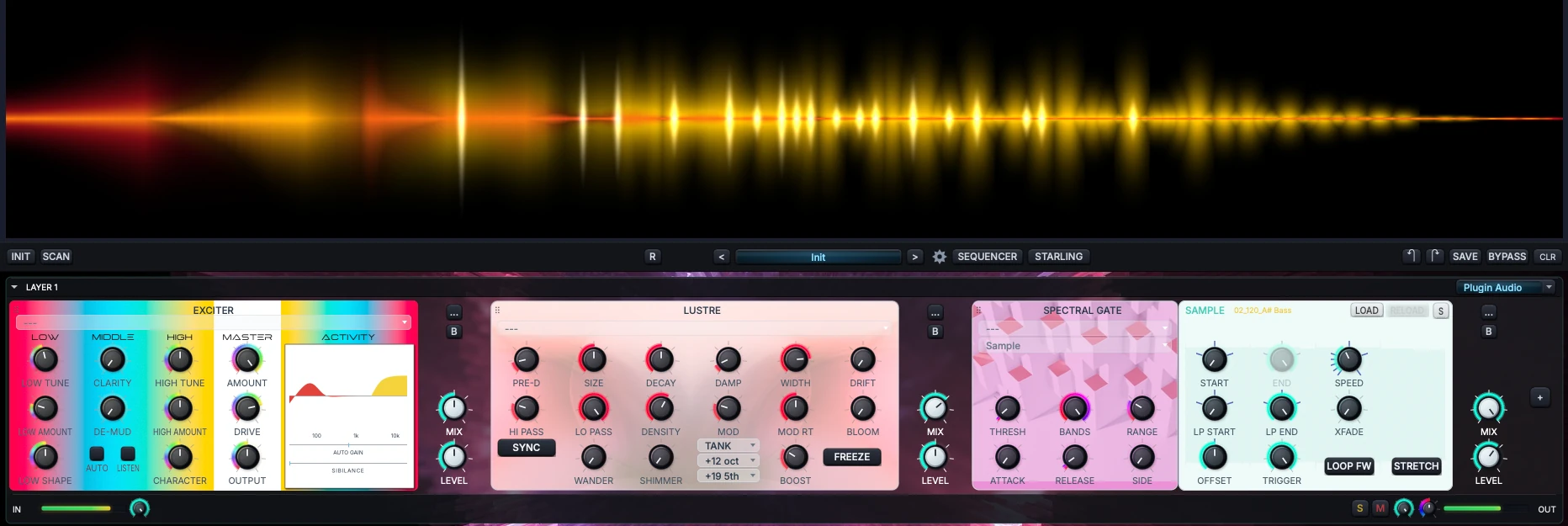This screenshot has width=1568, height=526.
Task: Click the Activity spectrum graph
Action: tap(348, 387)
